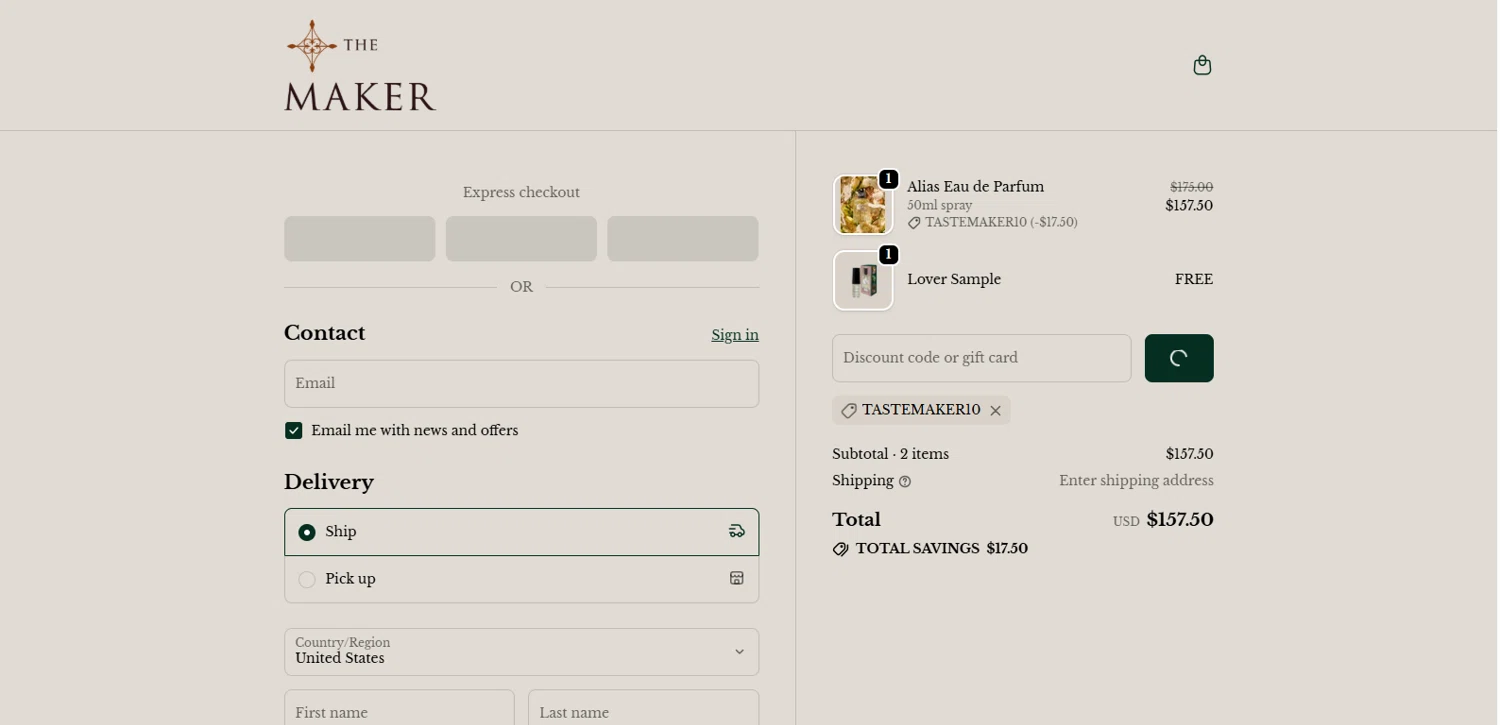1500x725 pixels.
Task: Select the Pick up delivery option
Action: point(521,579)
